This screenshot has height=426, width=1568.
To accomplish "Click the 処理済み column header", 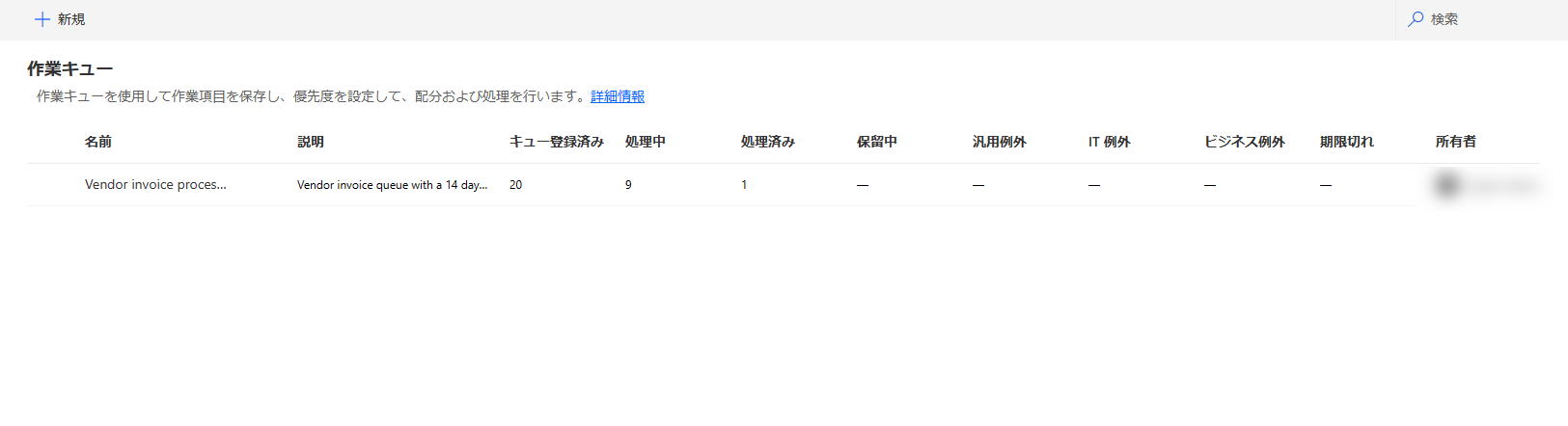I will [x=768, y=142].
